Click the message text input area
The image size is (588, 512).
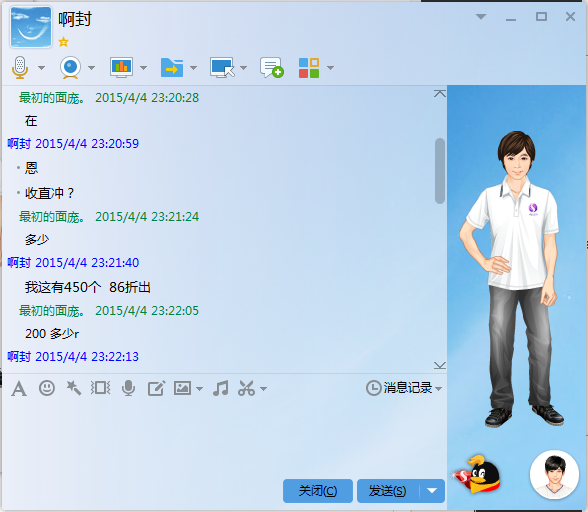224,437
